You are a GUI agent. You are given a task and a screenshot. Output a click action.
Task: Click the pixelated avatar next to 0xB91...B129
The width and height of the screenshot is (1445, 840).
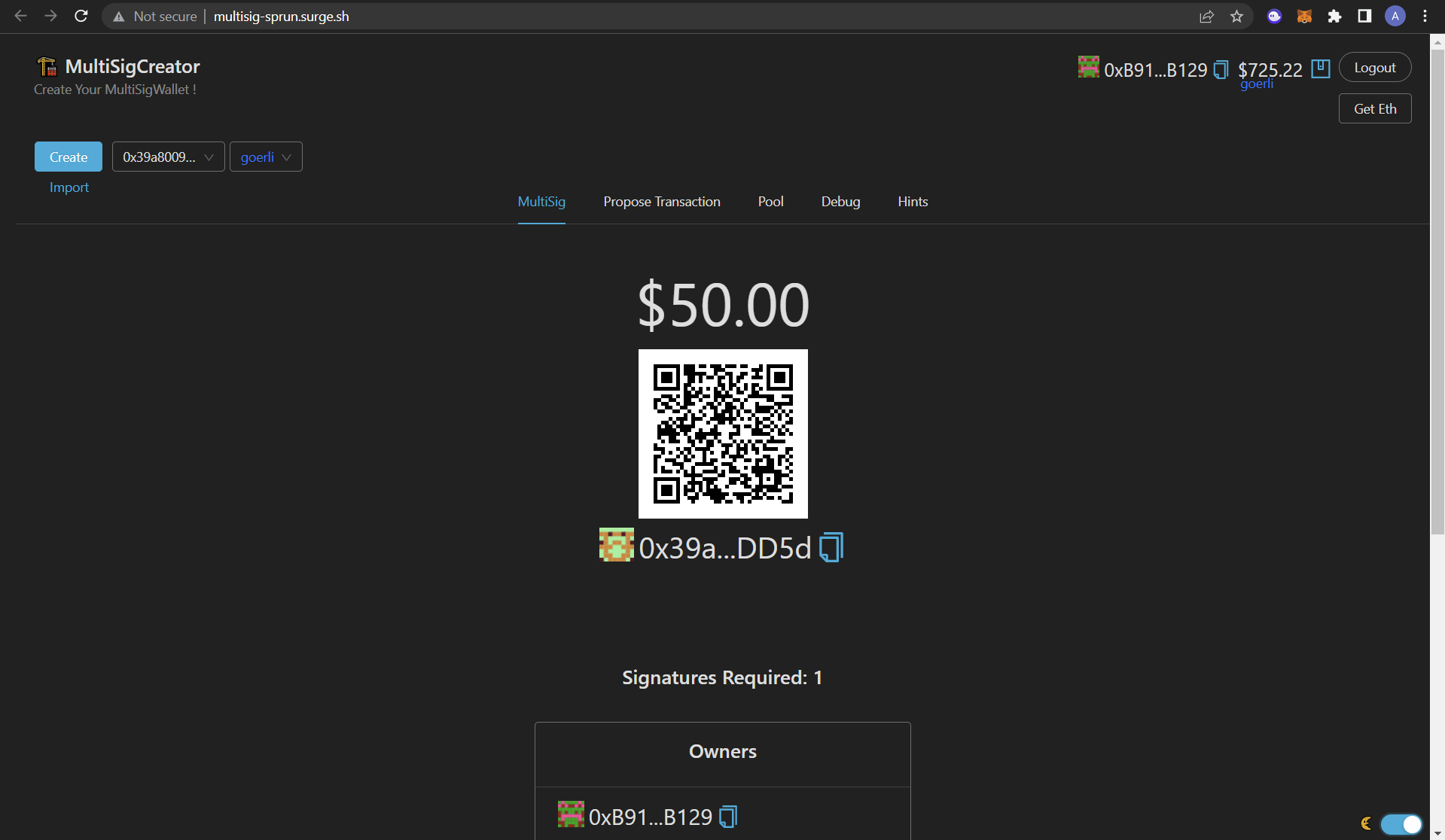pos(1087,67)
